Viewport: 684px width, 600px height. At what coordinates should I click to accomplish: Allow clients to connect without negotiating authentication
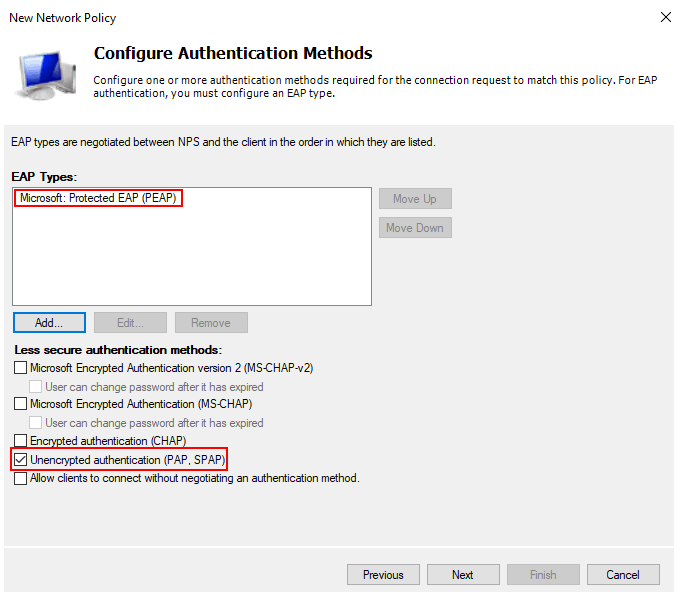[x=21, y=479]
